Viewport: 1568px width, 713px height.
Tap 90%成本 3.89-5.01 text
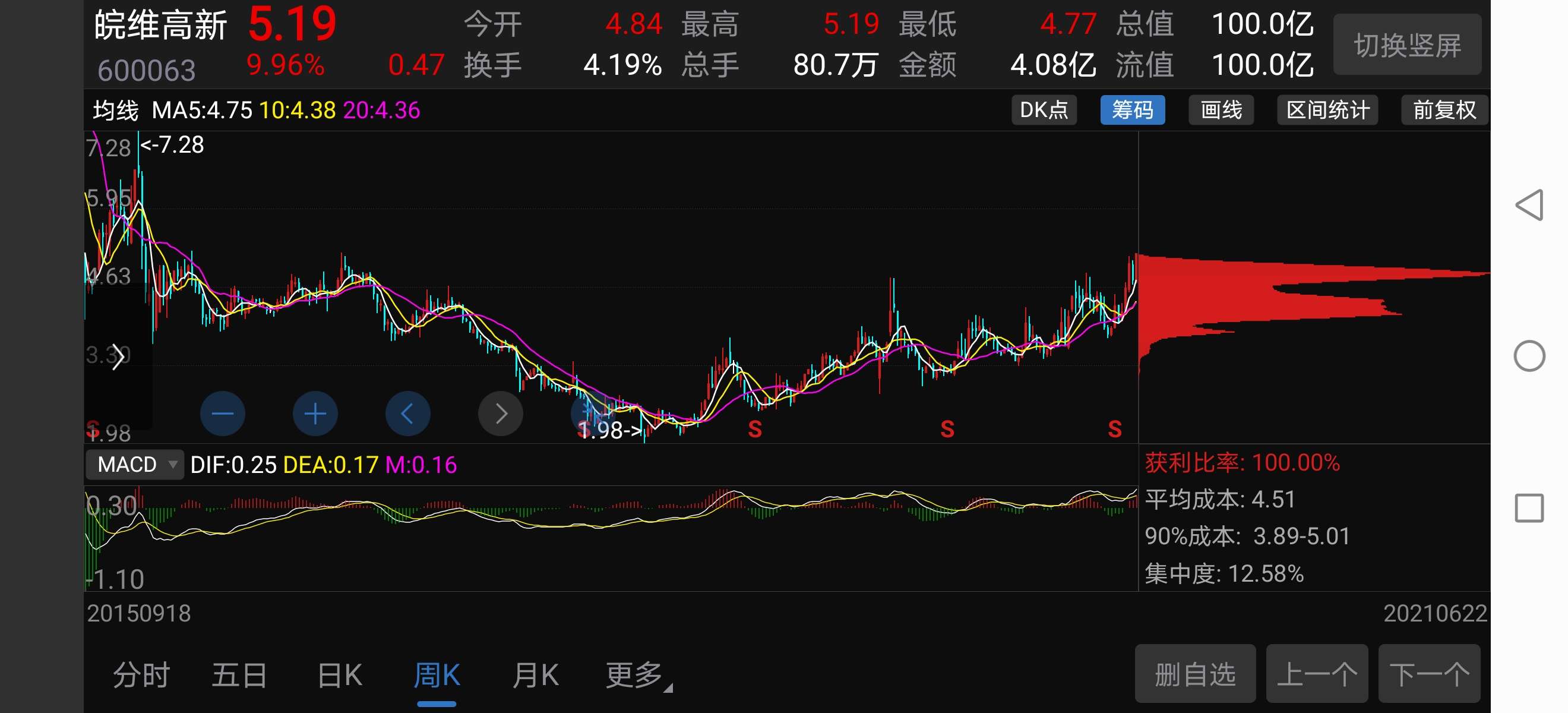(1247, 537)
